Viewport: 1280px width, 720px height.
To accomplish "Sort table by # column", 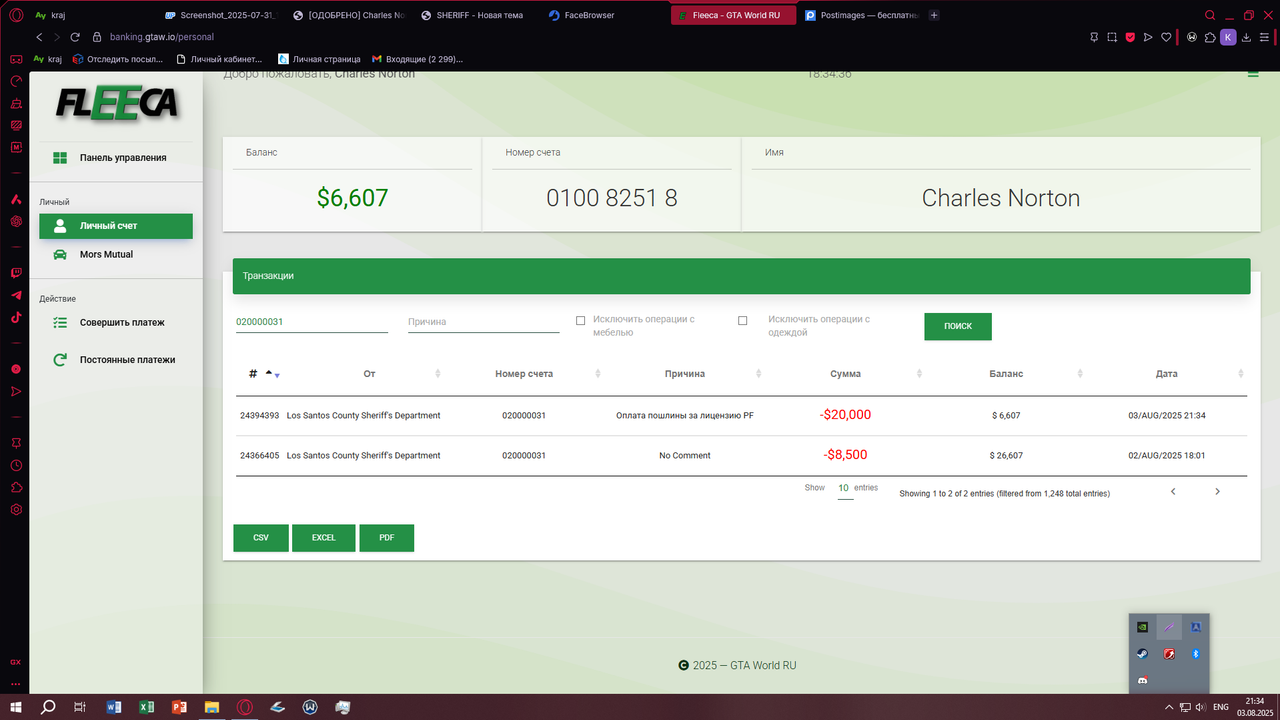I will [260, 374].
